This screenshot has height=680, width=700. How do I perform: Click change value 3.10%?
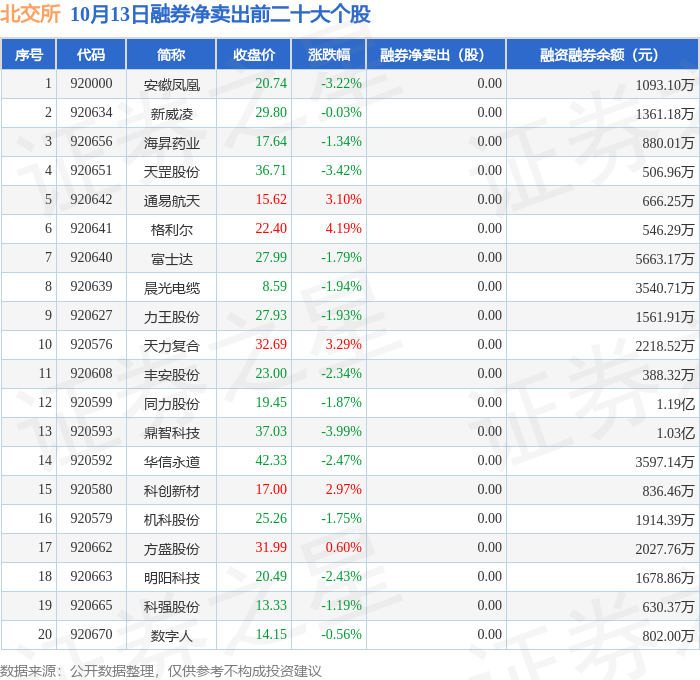(343, 200)
